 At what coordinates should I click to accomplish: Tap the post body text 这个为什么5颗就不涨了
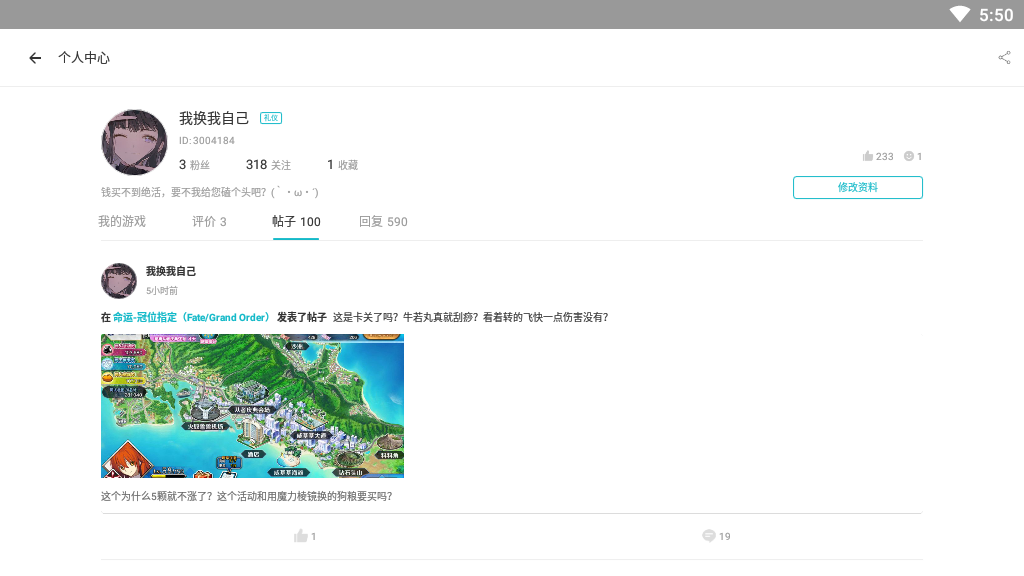click(x=247, y=496)
